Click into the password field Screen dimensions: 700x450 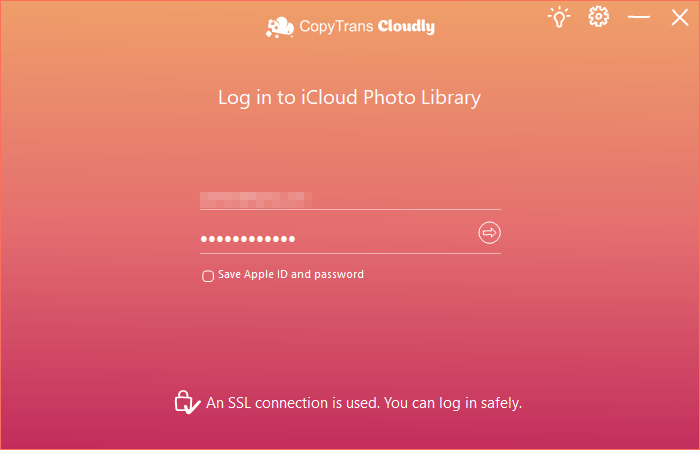tap(380, 239)
